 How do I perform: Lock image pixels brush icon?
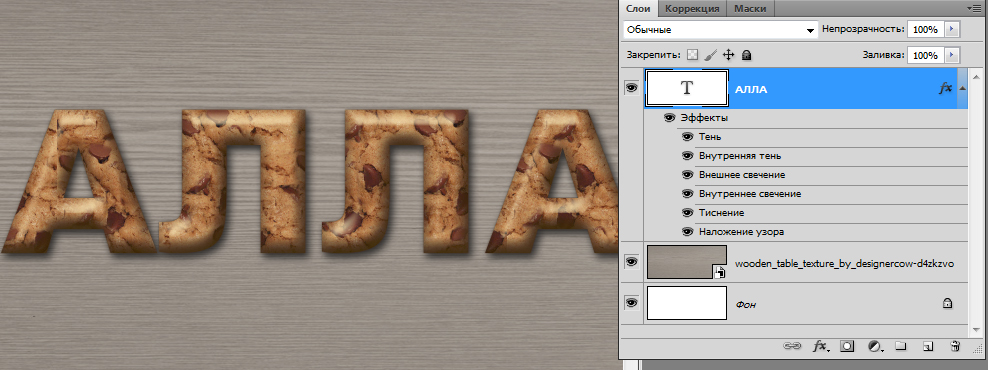tap(710, 55)
